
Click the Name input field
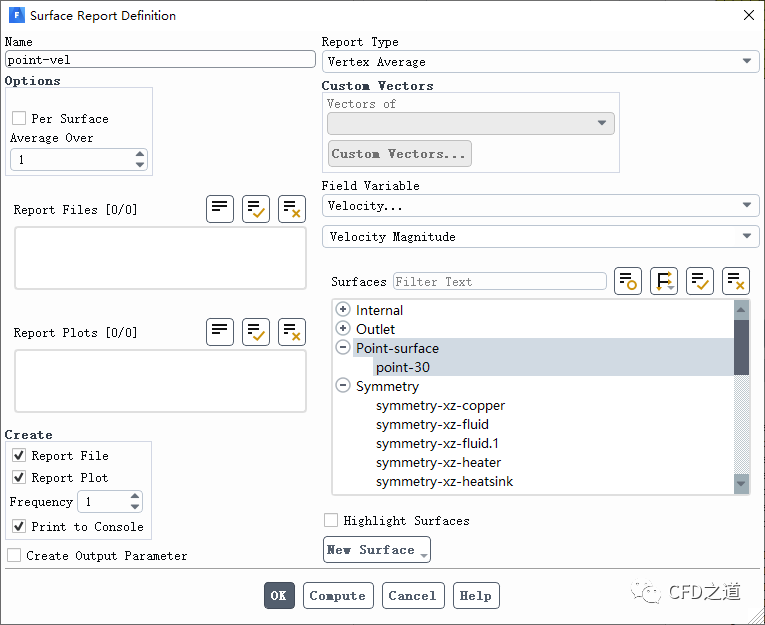[160, 59]
